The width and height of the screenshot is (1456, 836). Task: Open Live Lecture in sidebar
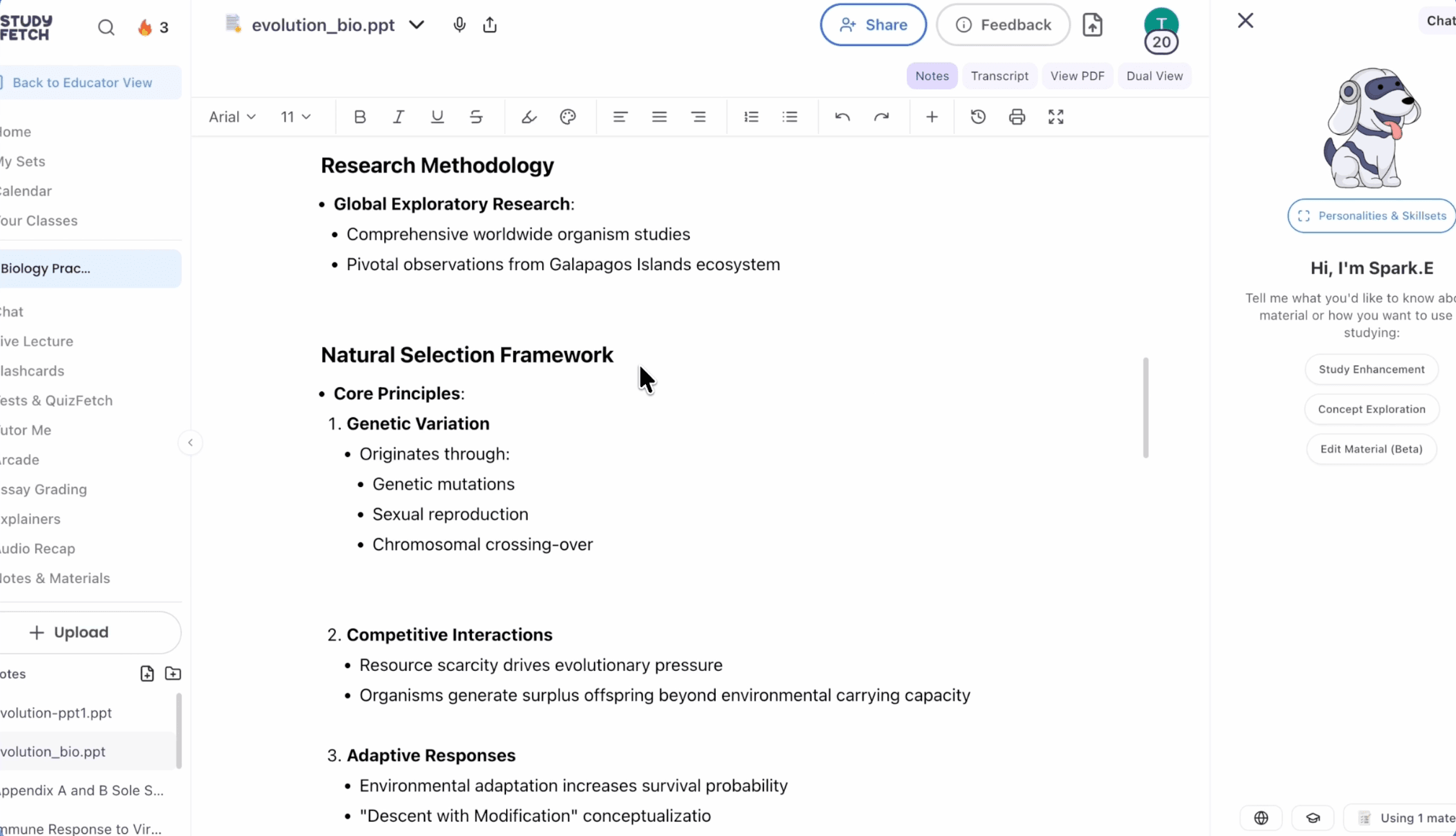coord(36,341)
